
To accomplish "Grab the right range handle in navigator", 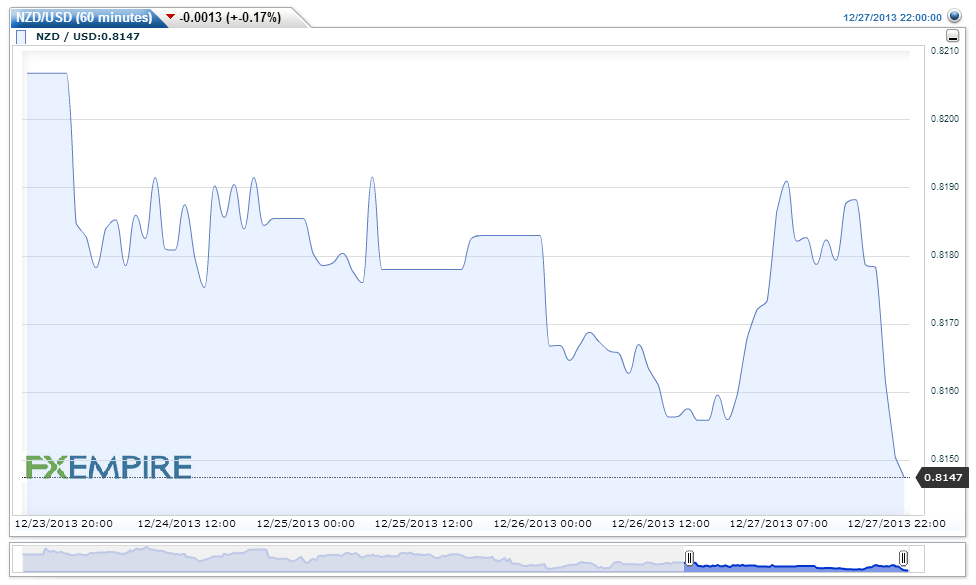I will point(903,558).
